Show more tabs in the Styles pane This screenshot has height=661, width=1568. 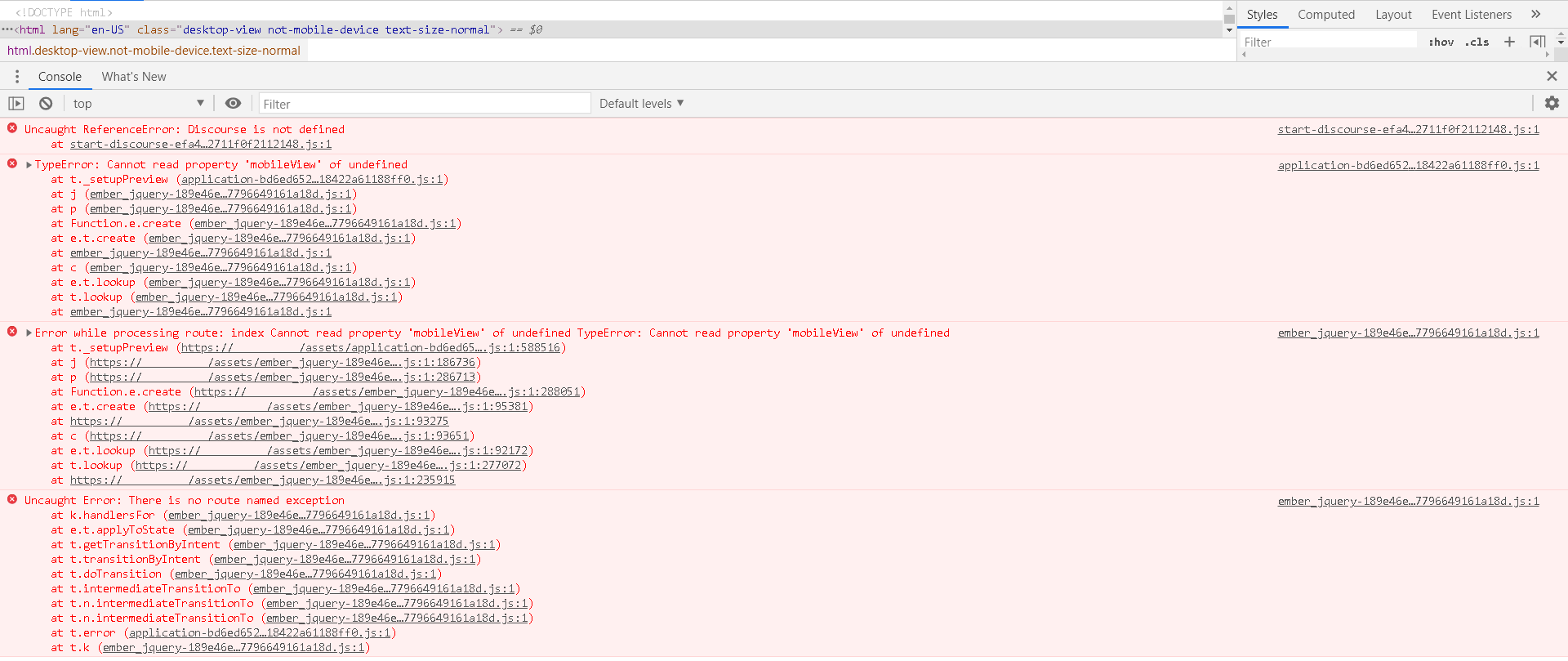[1535, 14]
